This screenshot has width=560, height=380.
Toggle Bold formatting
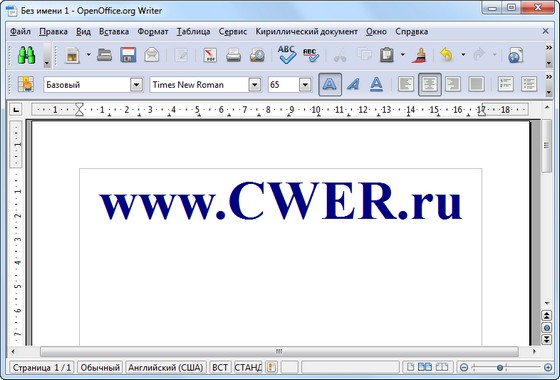(x=330, y=85)
